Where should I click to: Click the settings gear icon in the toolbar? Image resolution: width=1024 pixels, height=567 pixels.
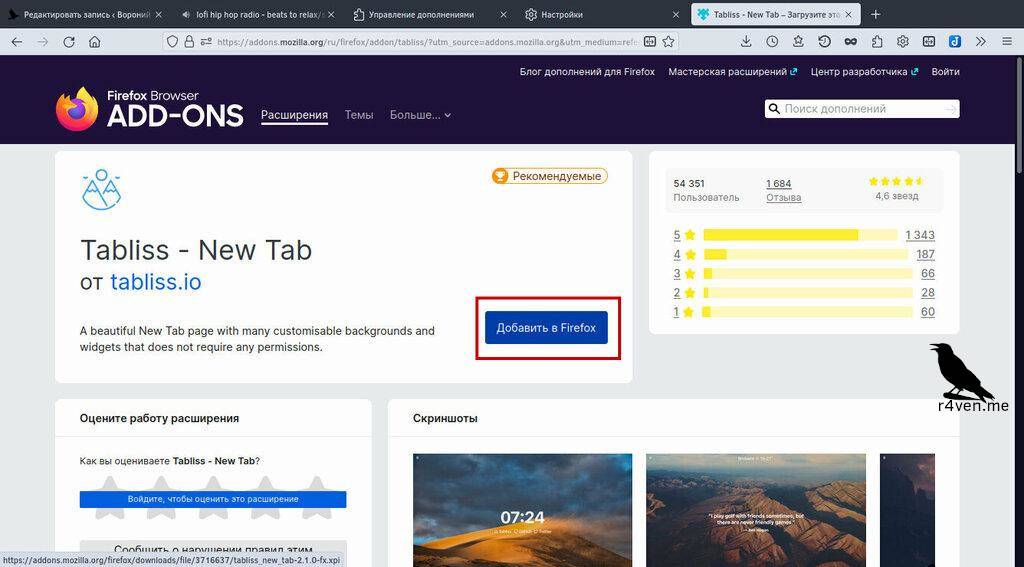click(903, 42)
